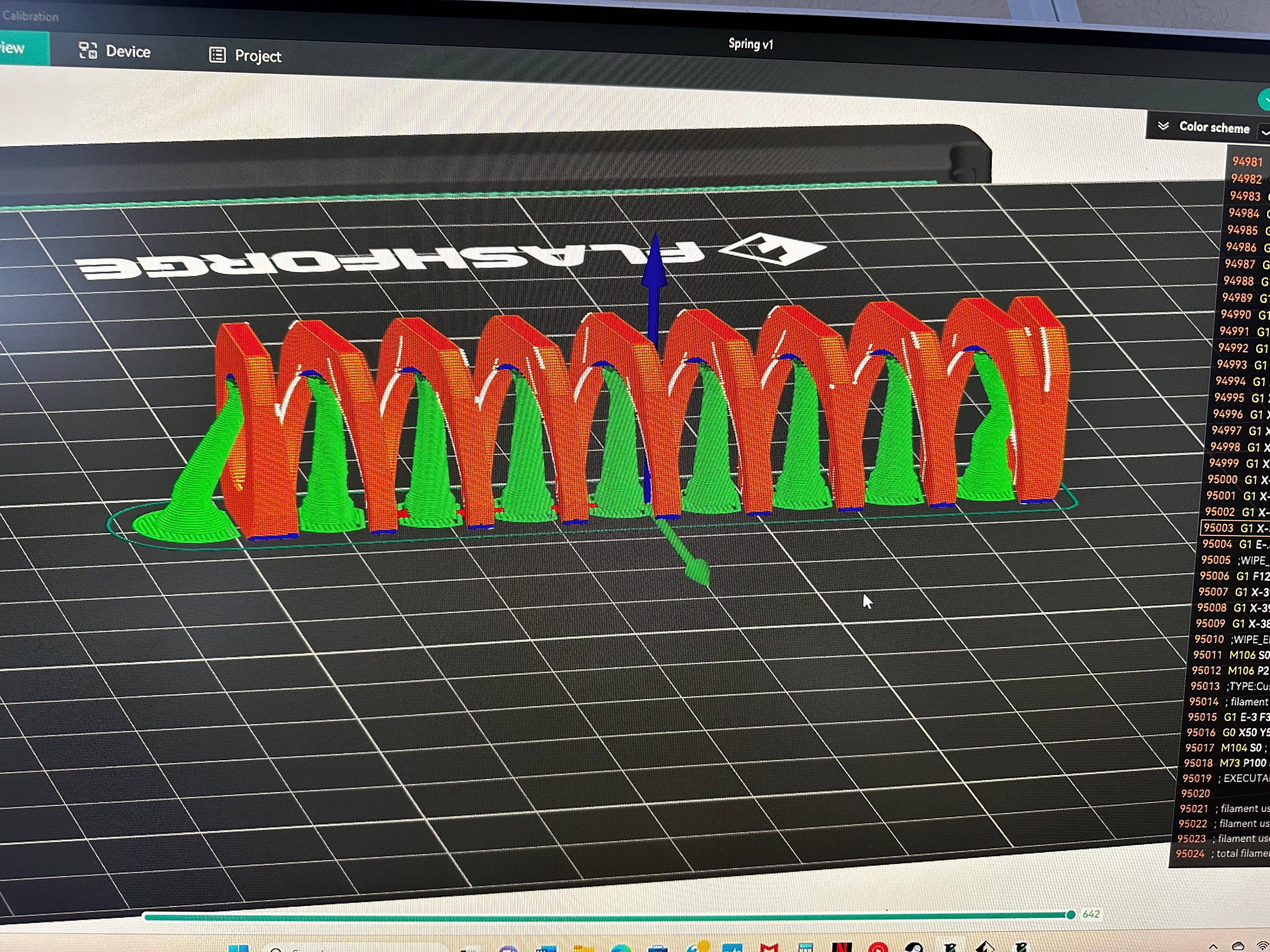The height and width of the screenshot is (952, 1270).
Task: Select G-code line 95010 ;WIPE_E
Action: 1232,639
